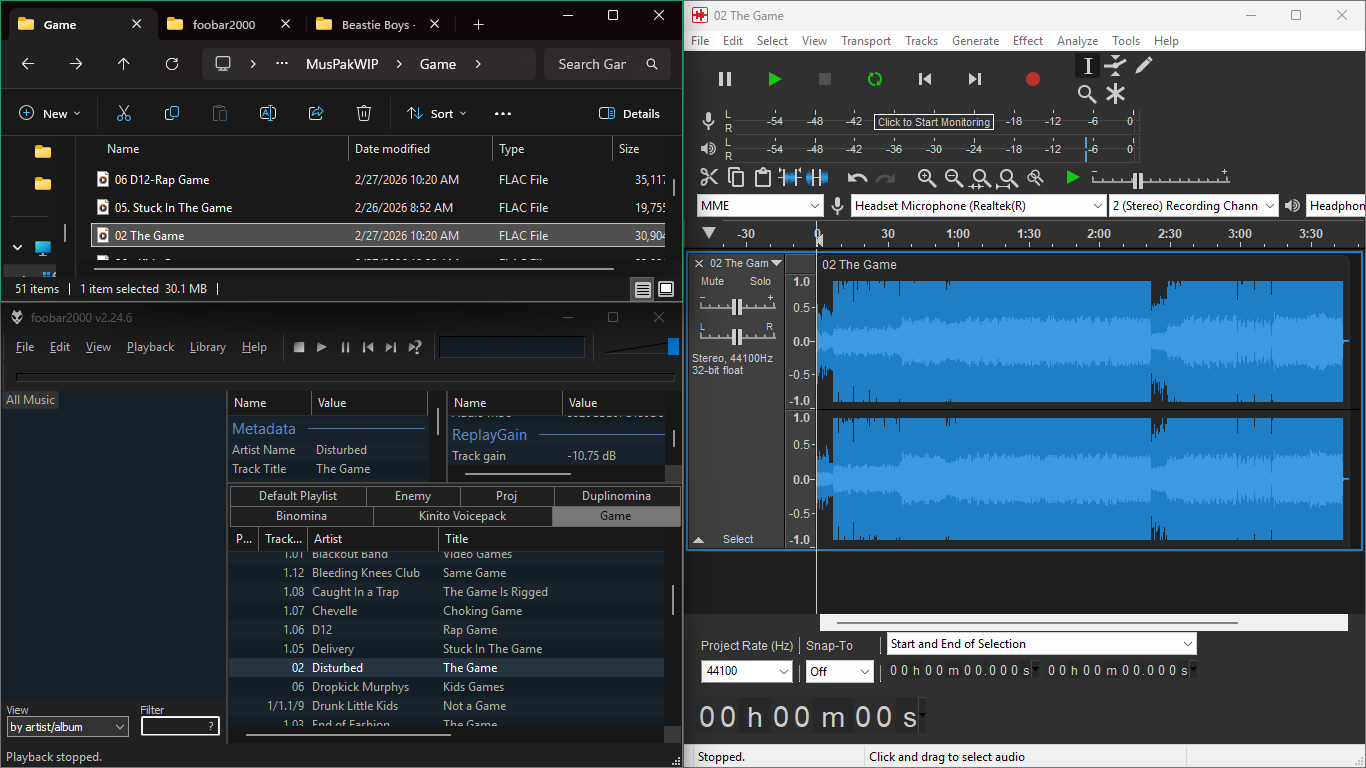The width and height of the screenshot is (1366, 768).
Task: Expand the 'by artist/album' view dropdown
Action: (x=68, y=727)
